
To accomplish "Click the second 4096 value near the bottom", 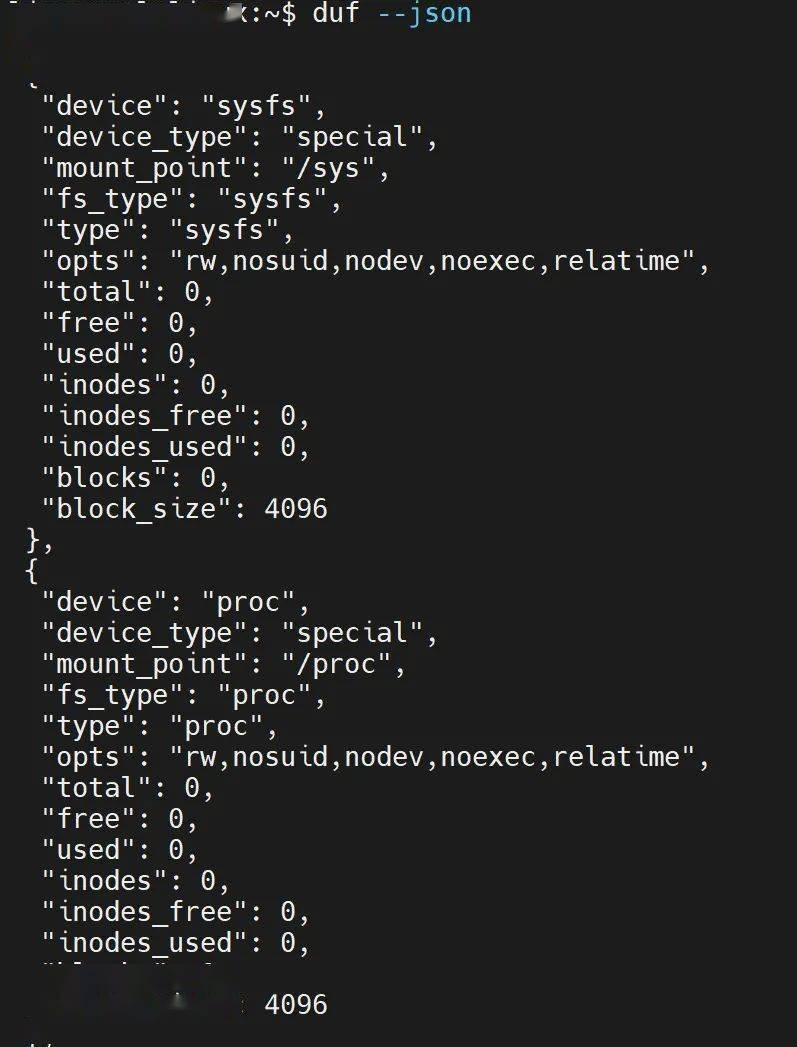I will [296, 1005].
